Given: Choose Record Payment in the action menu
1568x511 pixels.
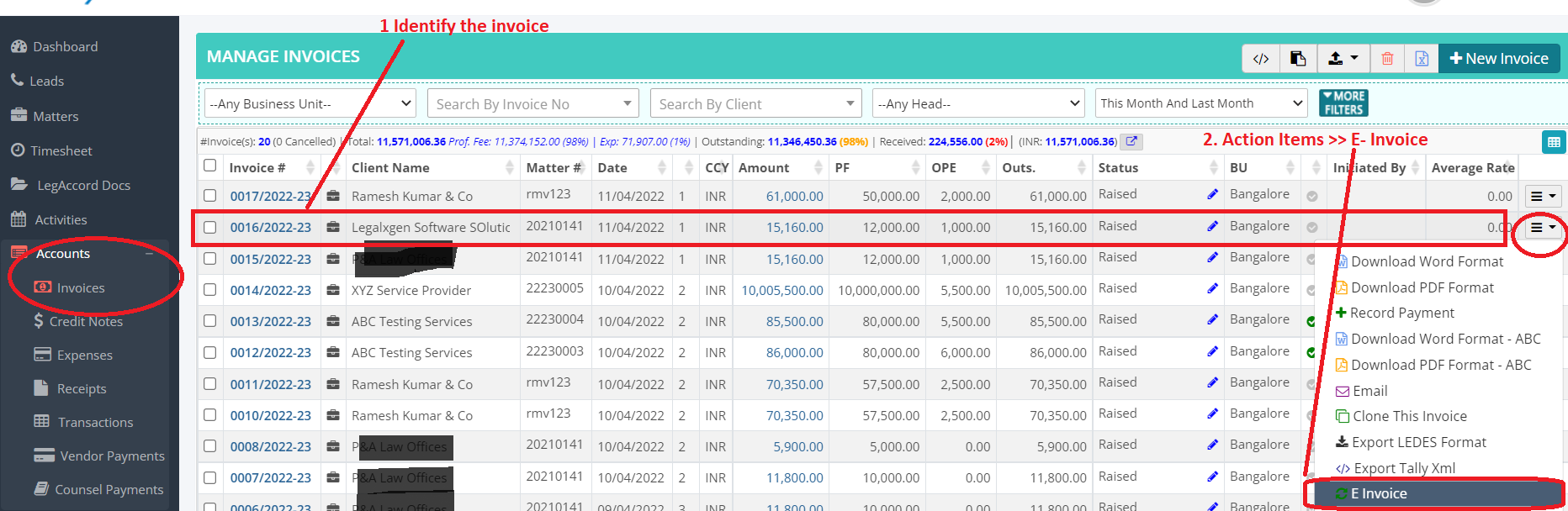Looking at the screenshot, I should [x=1401, y=313].
